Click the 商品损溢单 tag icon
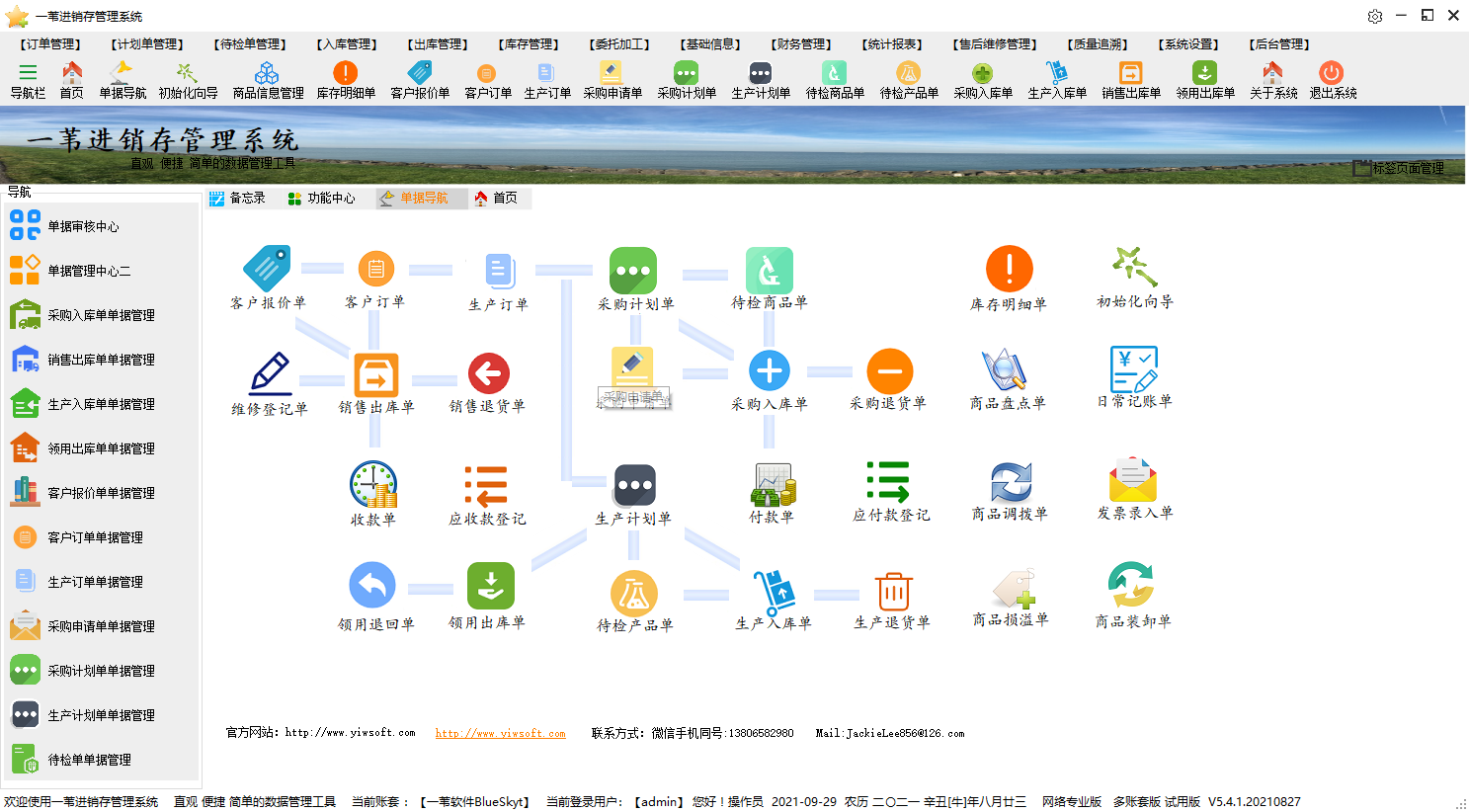 coord(1013,588)
